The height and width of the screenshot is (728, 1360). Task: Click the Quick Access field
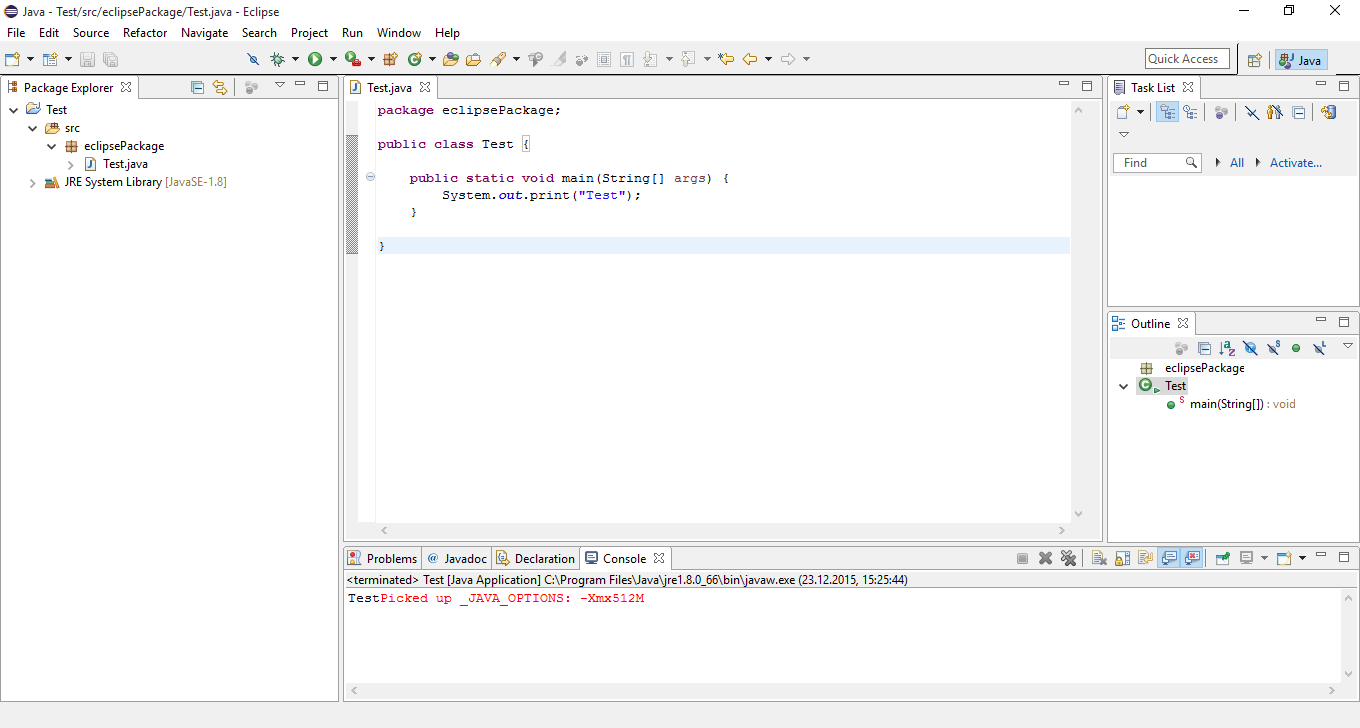click(x=1187, y=59)
